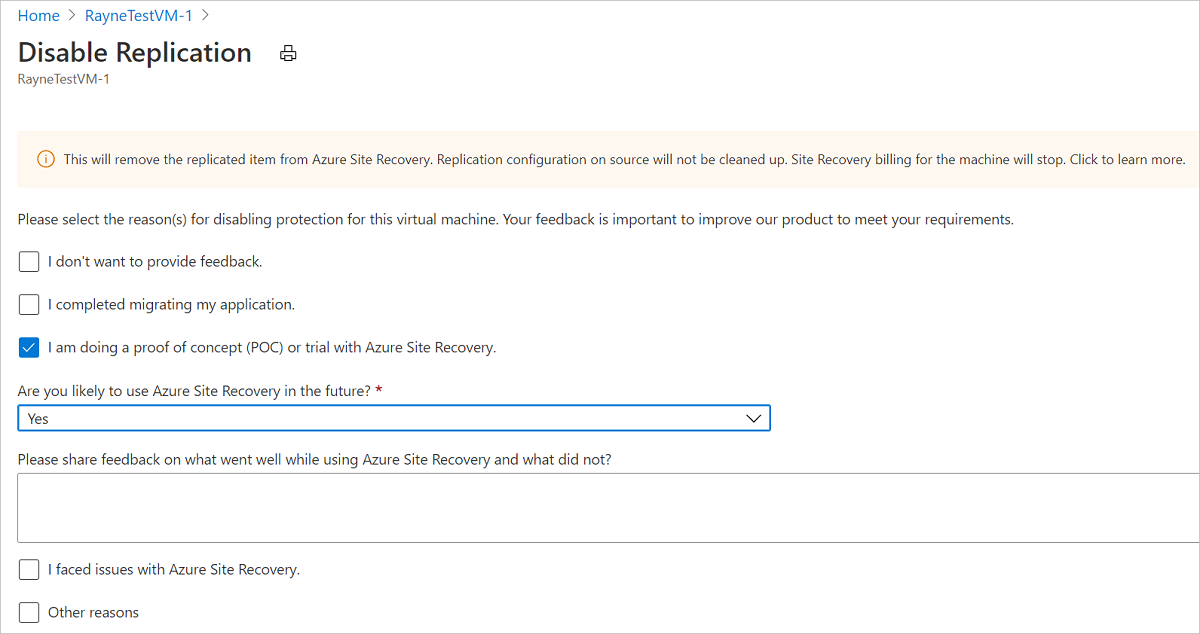The image size is (1200, 634).
Task: Expand the "Are you likely to use" combo box
Action: pos(394,418)
